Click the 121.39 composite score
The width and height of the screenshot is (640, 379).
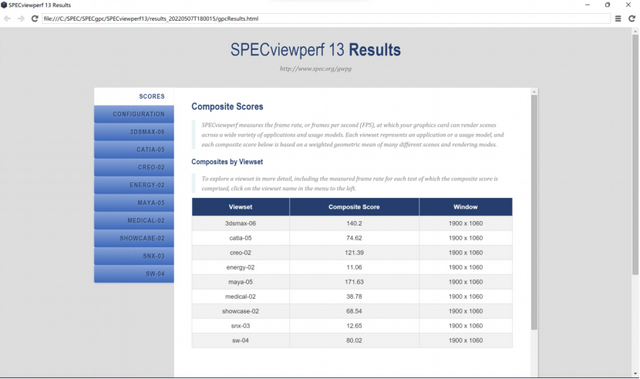354,253
